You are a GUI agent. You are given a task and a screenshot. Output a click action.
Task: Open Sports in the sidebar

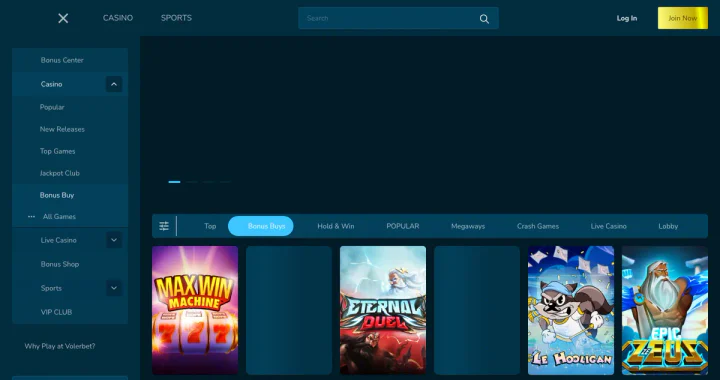coord(51,288)
